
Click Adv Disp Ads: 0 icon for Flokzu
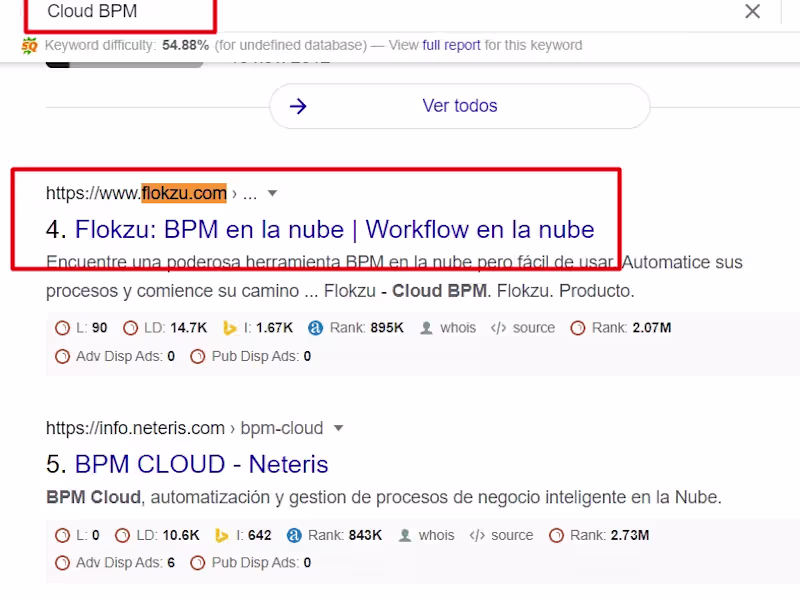pos(62,356)
